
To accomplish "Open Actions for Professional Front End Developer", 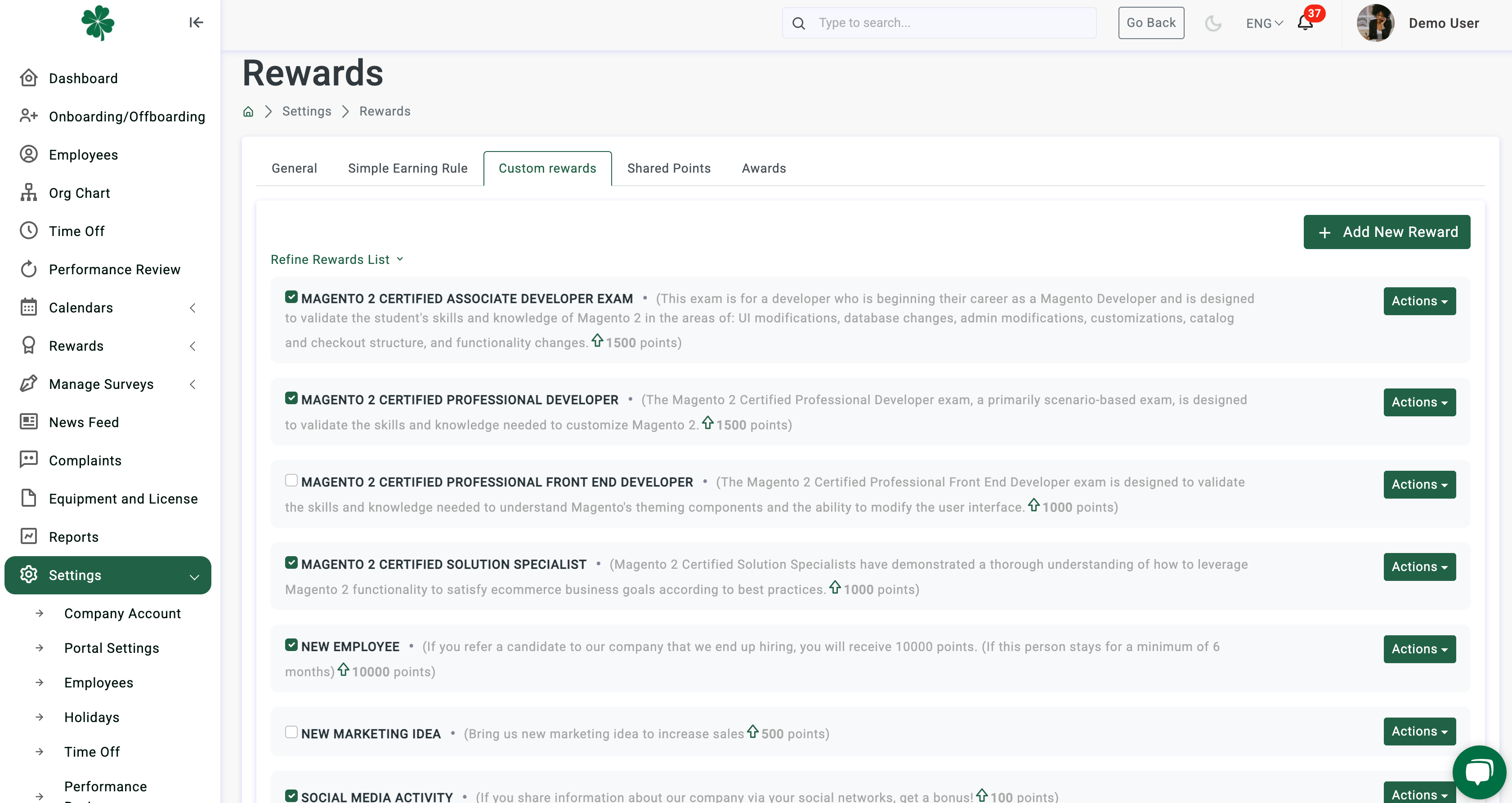I will point(1419,484).
